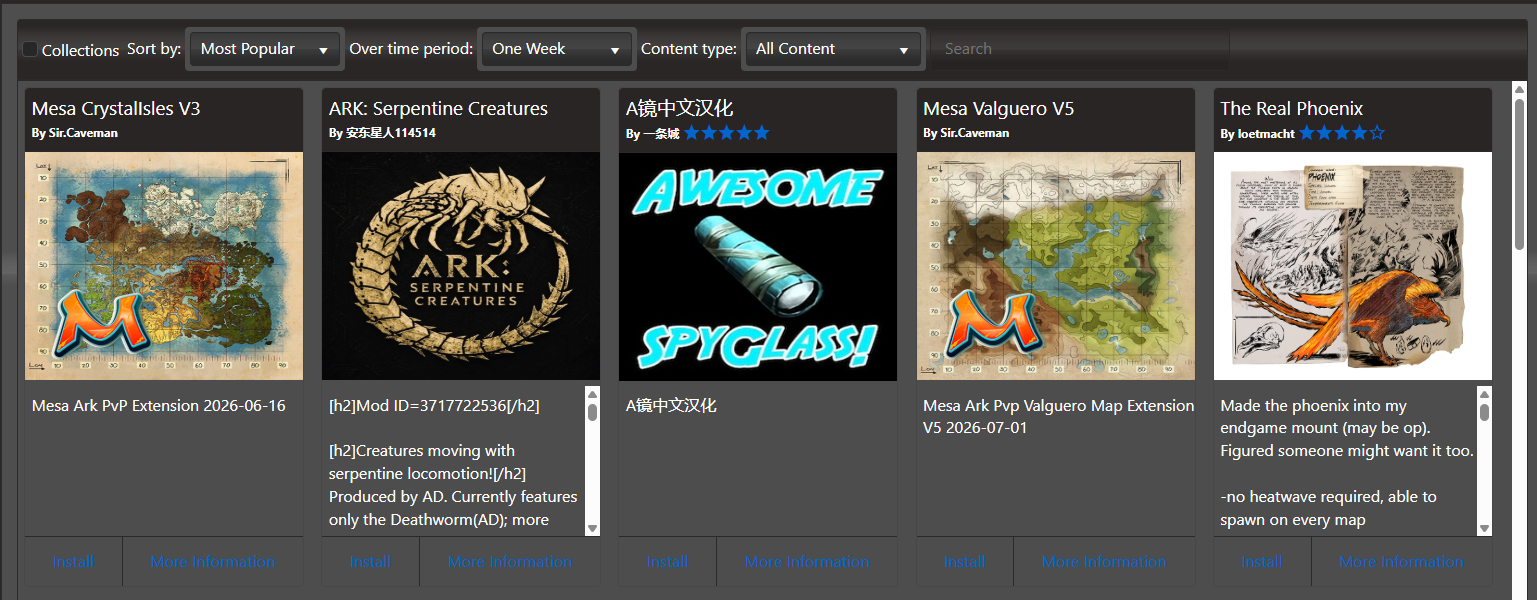Open the One Week time period dropdown
The image size is (1537, 600).
click(556, 49)
